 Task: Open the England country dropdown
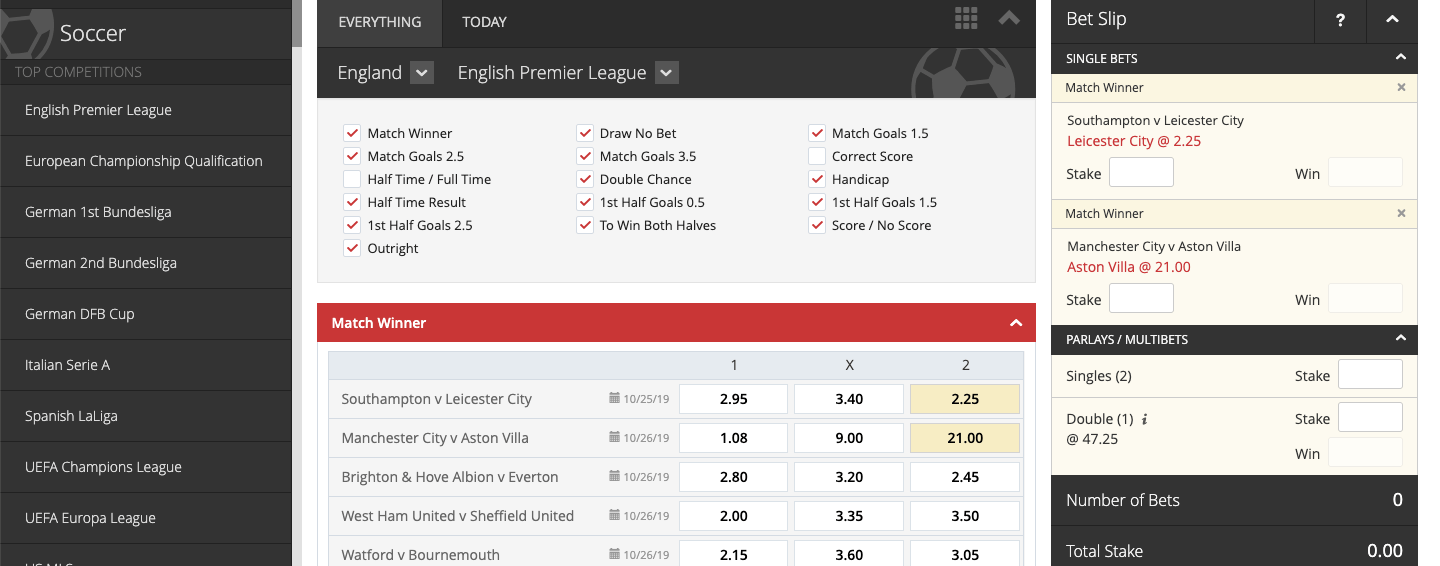click(422, 73)
